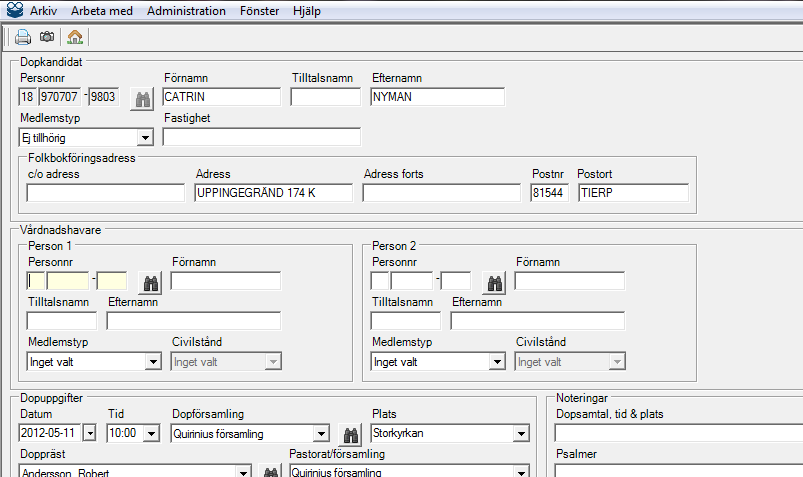Click the Person 1 Personnr middle yellow field
The image size is (803, 477).
click(x=68, y=281)
